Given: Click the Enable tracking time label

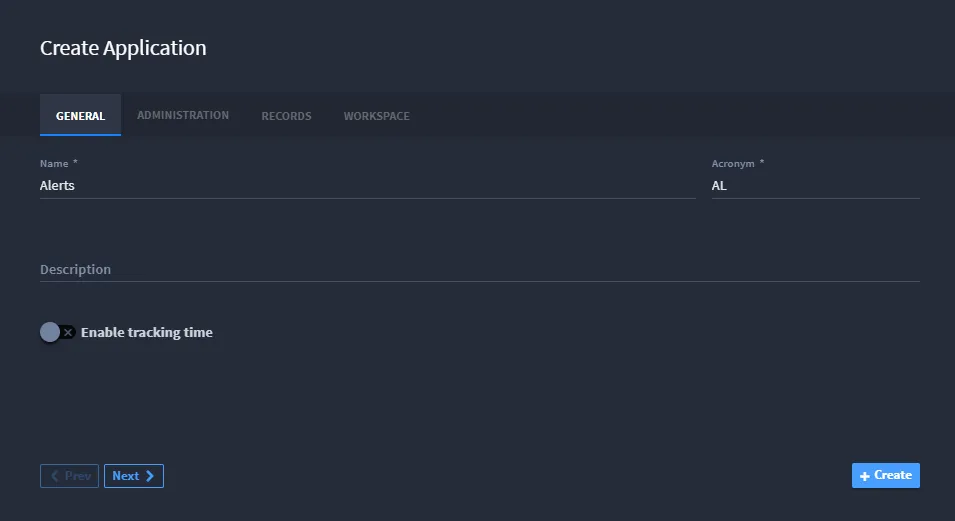Looking at the screenshot, I should point(147,332).
